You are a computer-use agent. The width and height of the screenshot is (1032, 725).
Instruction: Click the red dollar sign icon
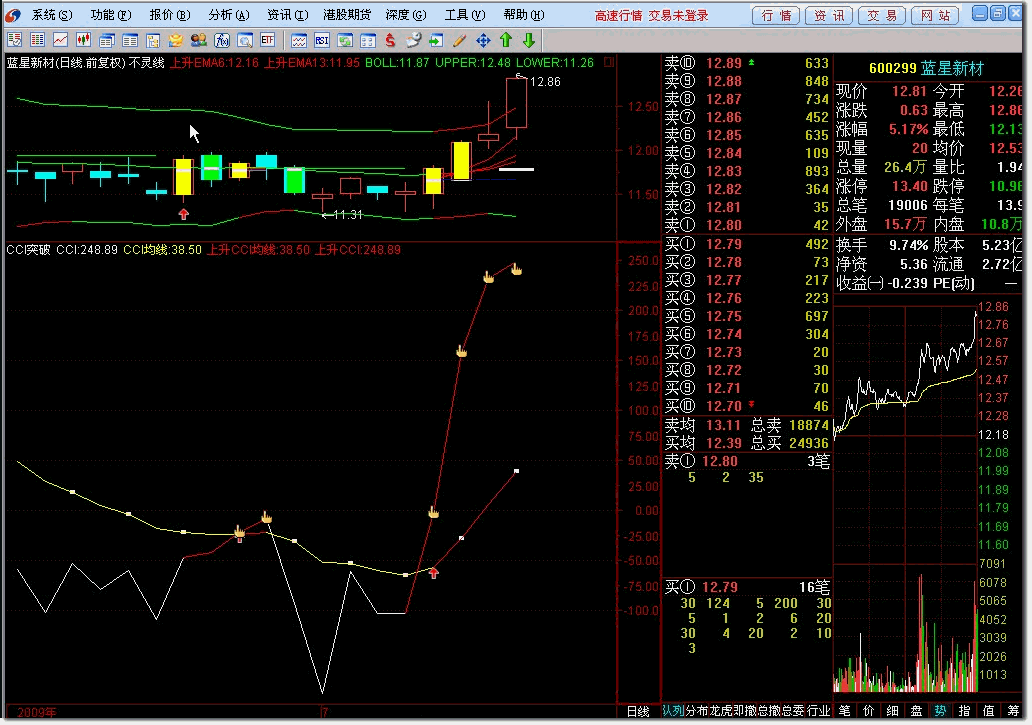point(390,40)
